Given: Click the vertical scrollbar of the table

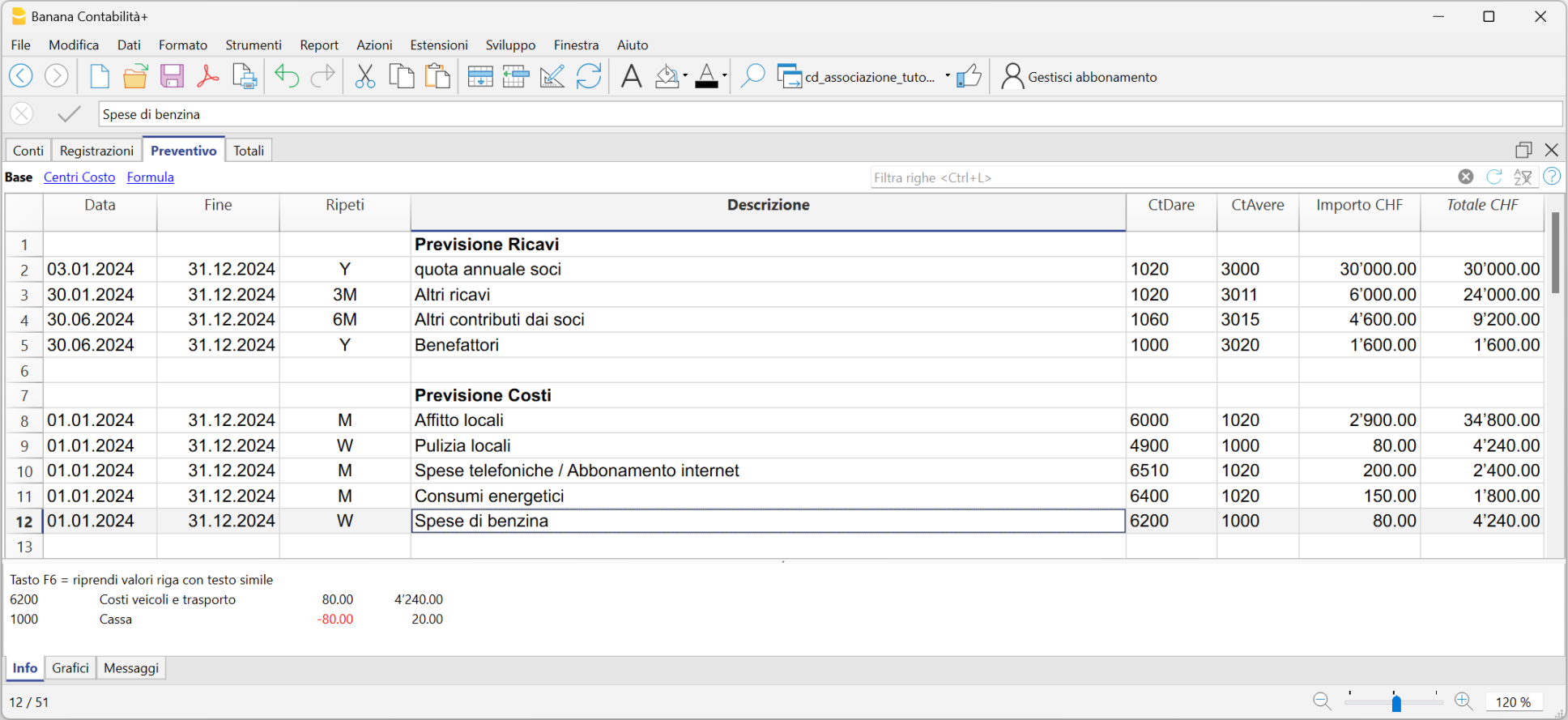Looking at the screenshot, I should (1555, 252).
